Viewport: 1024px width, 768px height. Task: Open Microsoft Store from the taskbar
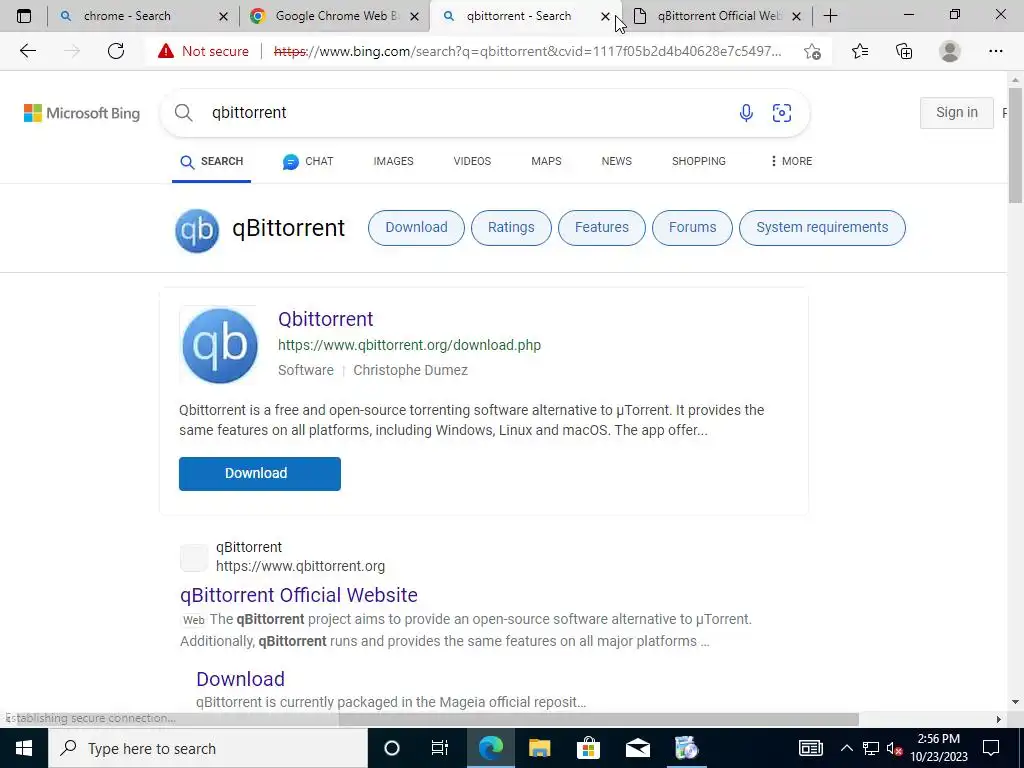coord(588,748)
